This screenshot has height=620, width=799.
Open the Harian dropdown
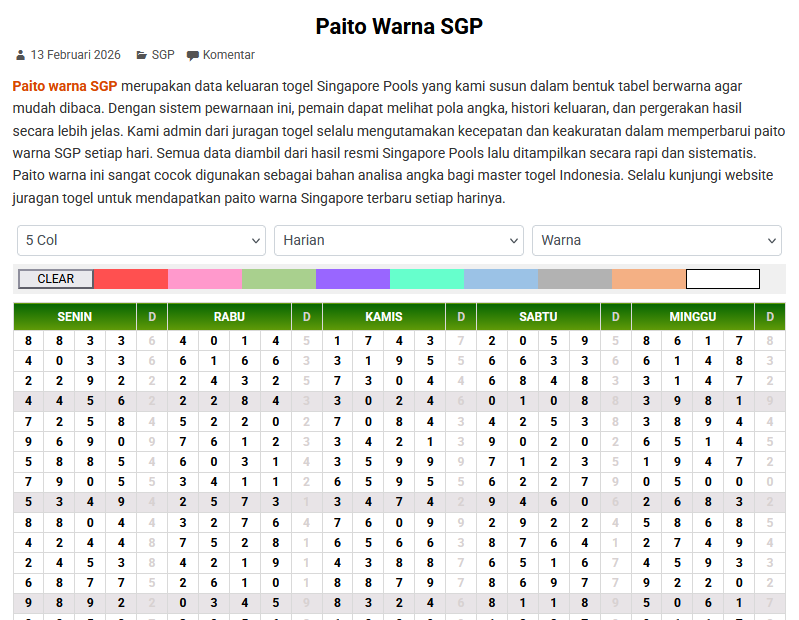pyautogui.click(x=399, y=240)
